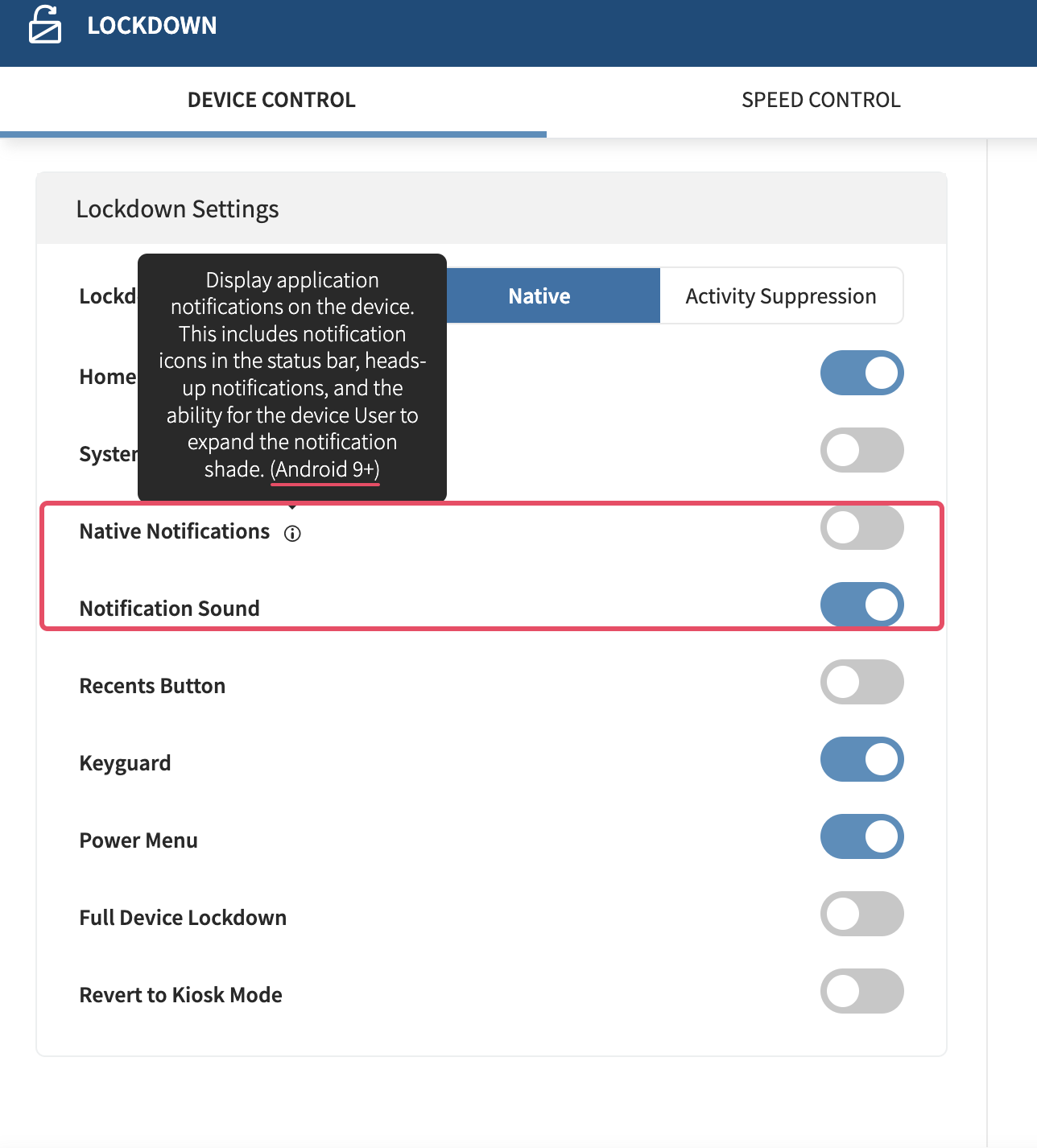
Task: Select the Native lockdown mode button
Action: tap(539, 296)
